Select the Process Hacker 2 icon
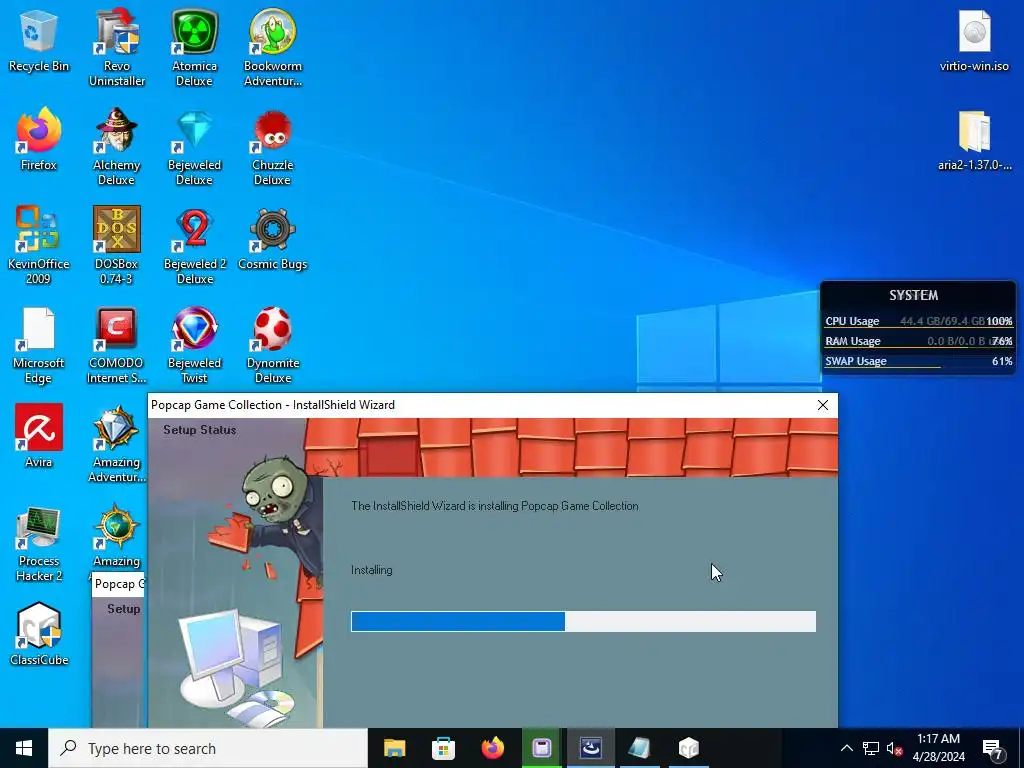1024x768 pixels. 39,543
